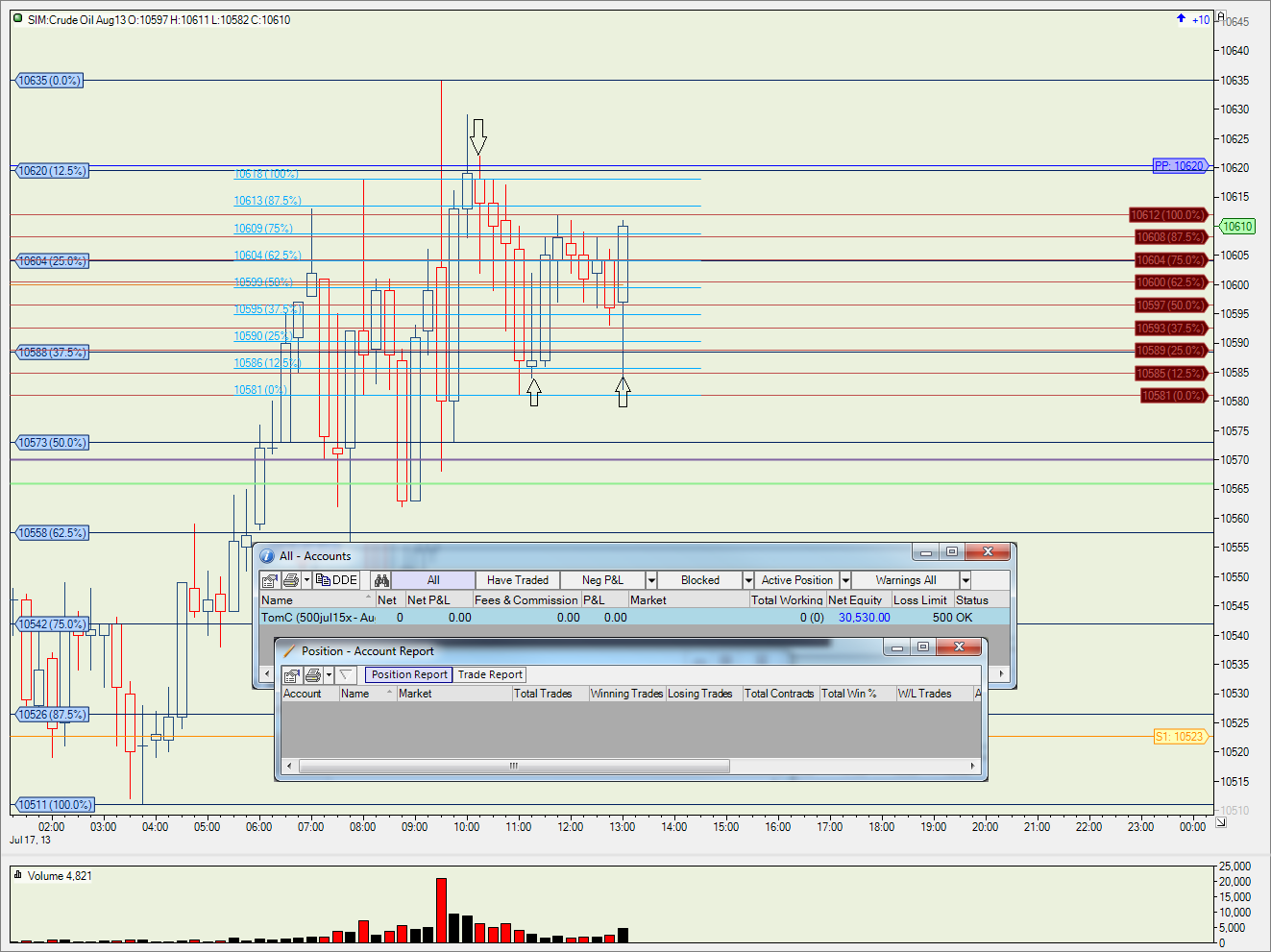
Task: Click the Winning Trades column header
Action: 626,694
